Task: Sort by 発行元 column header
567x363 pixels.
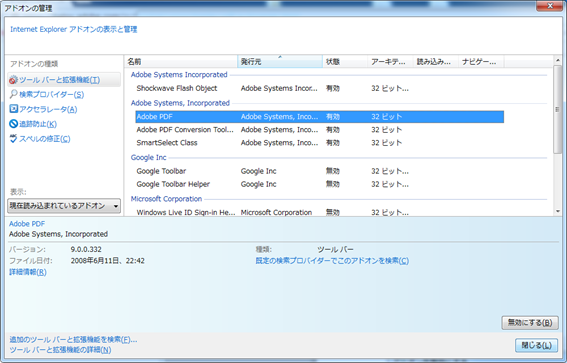Action: click(x=280, y=62)
